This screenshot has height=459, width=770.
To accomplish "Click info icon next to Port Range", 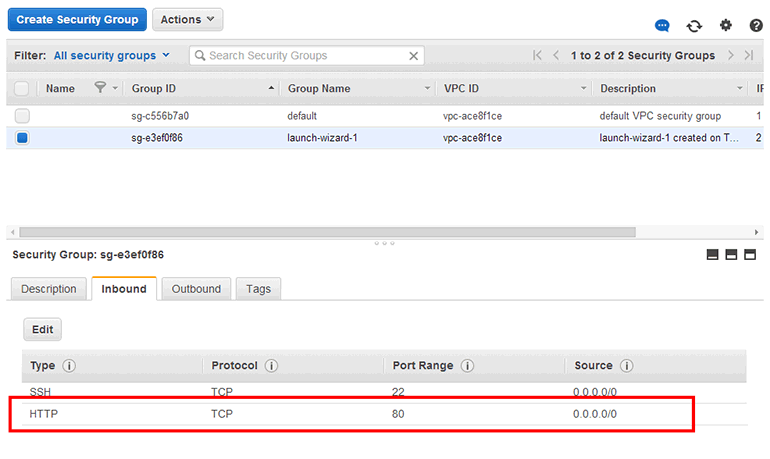I will pyautogui.click(x=467, y=366).
